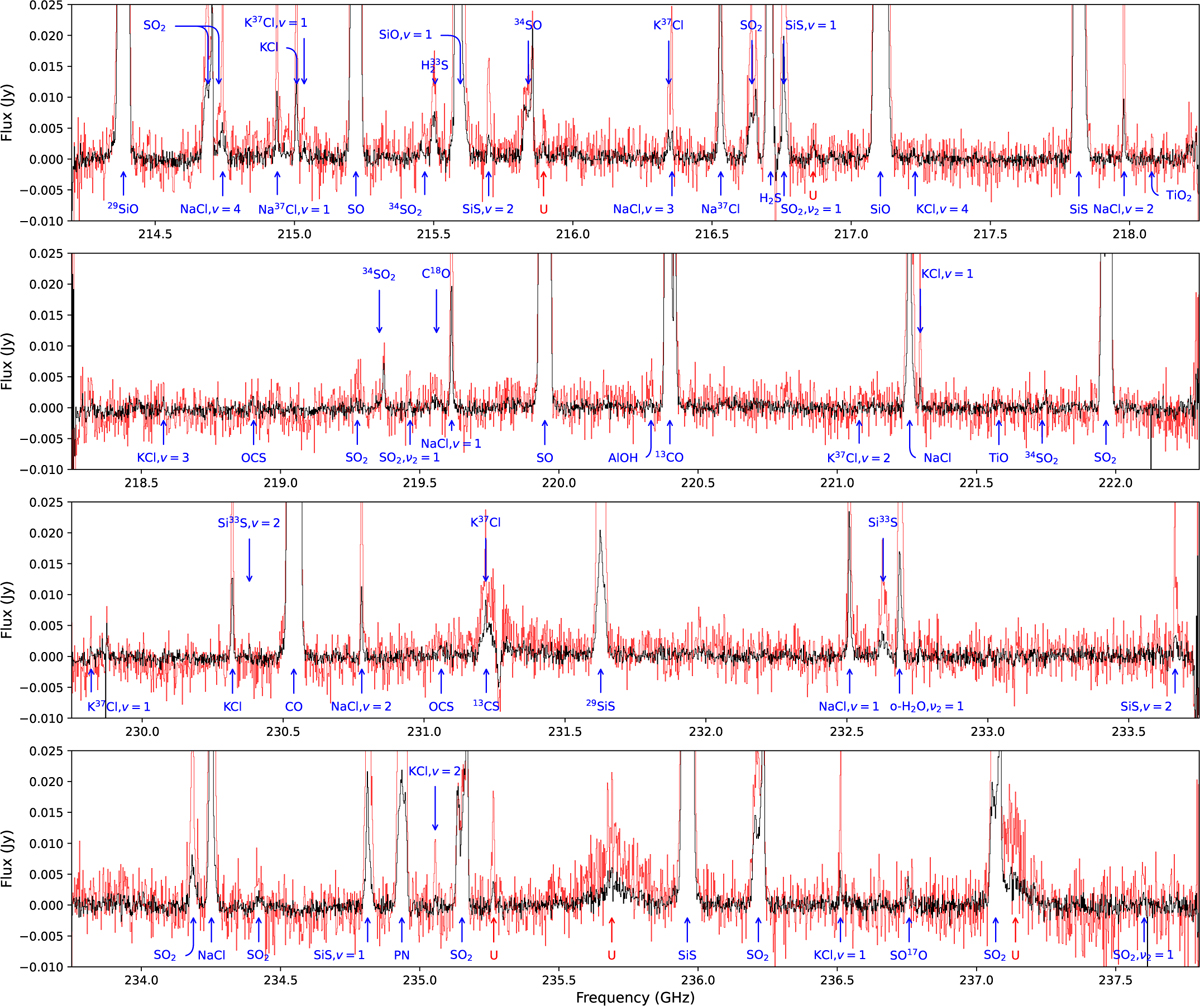Image resolution: width=1200 pixels, height=1006 pixels.
Task: Click the PN line label
Action: 402,955
